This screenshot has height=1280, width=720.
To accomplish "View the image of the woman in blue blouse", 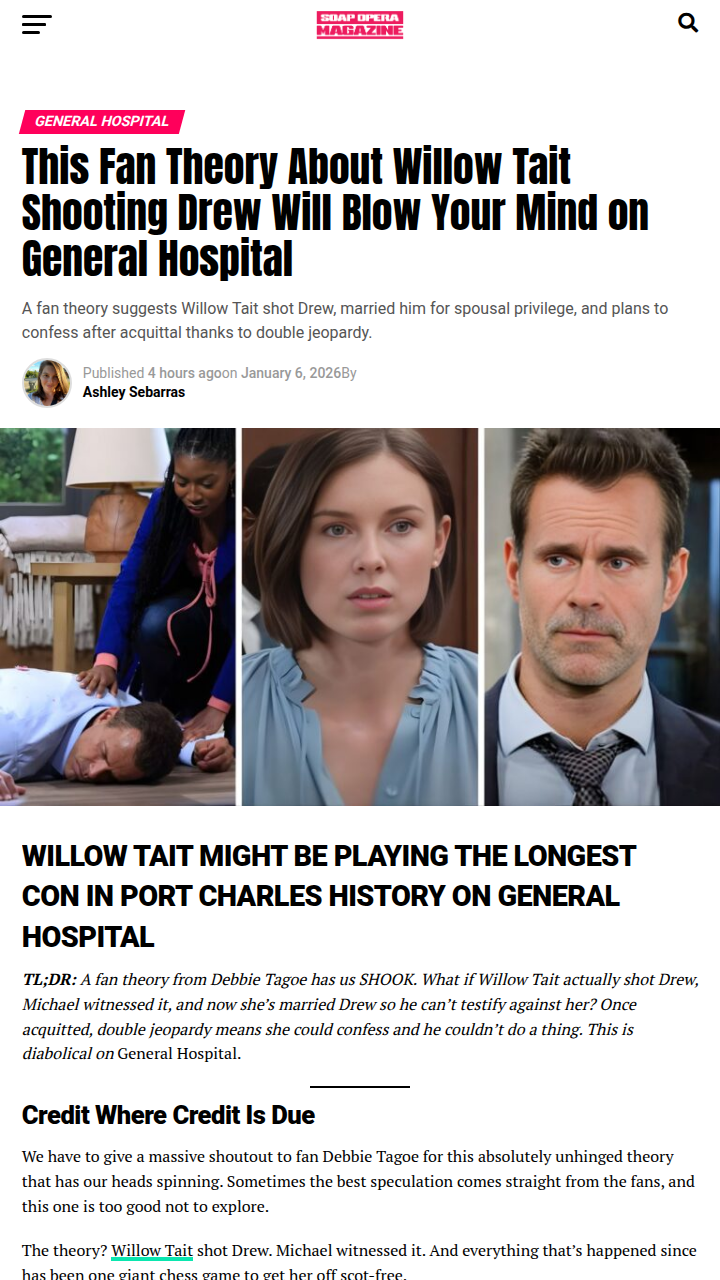I will click(x=360, y=617).
